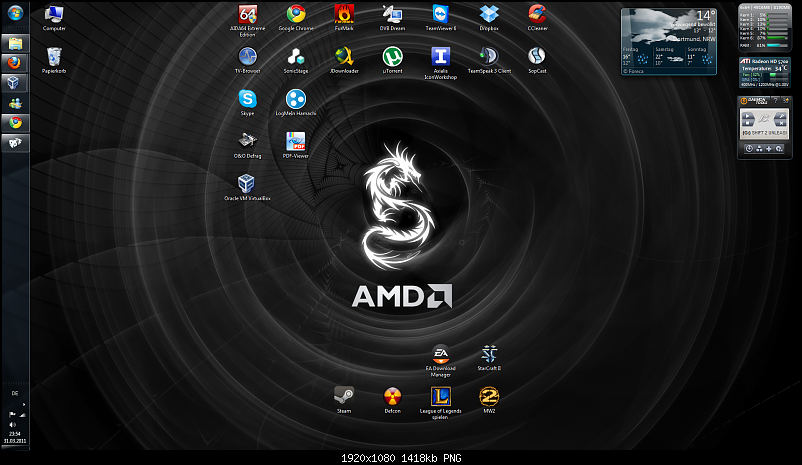The height and width of the screenshot is (465, 802).
Task: Select the virtual drive label in DAEMON gadget
Action: click(764, 133)
